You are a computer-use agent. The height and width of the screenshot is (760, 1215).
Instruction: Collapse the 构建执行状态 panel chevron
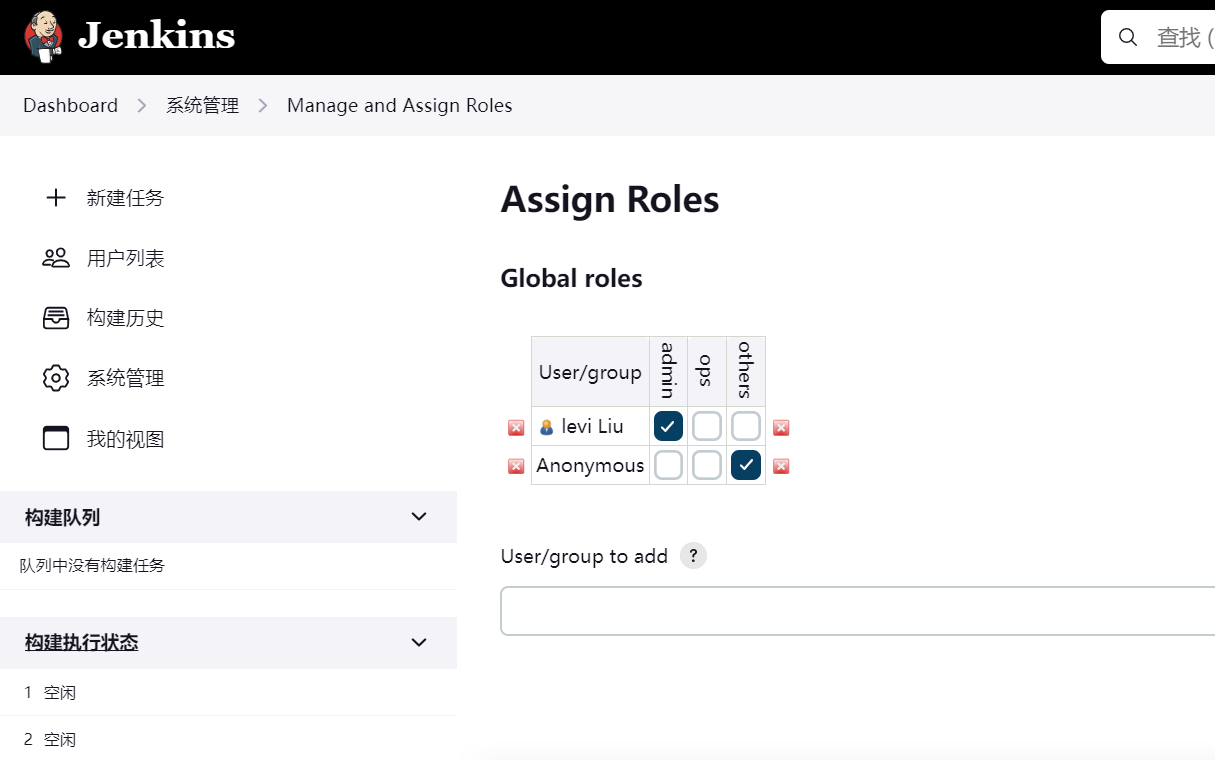tap(419, 642)
